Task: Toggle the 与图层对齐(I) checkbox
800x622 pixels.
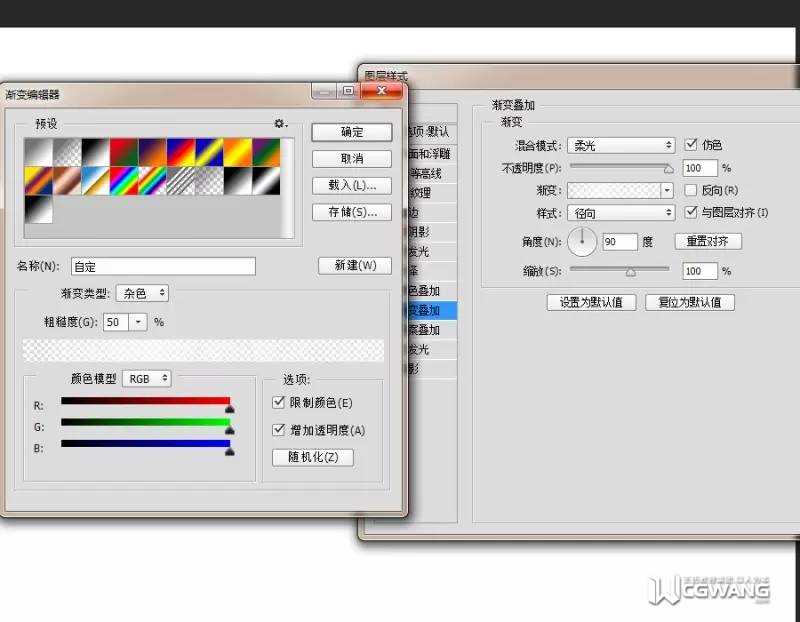Action: pos(691,212)
